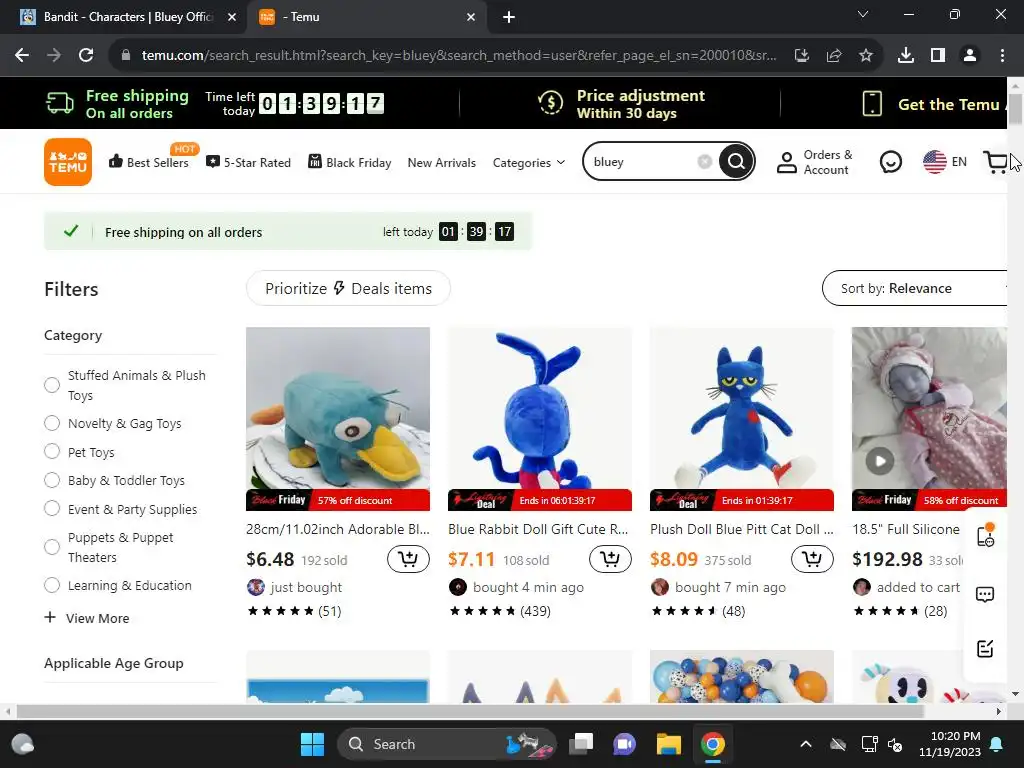
Task: Click the feedback edit floating sidebar icon
Action: [985, 648]
